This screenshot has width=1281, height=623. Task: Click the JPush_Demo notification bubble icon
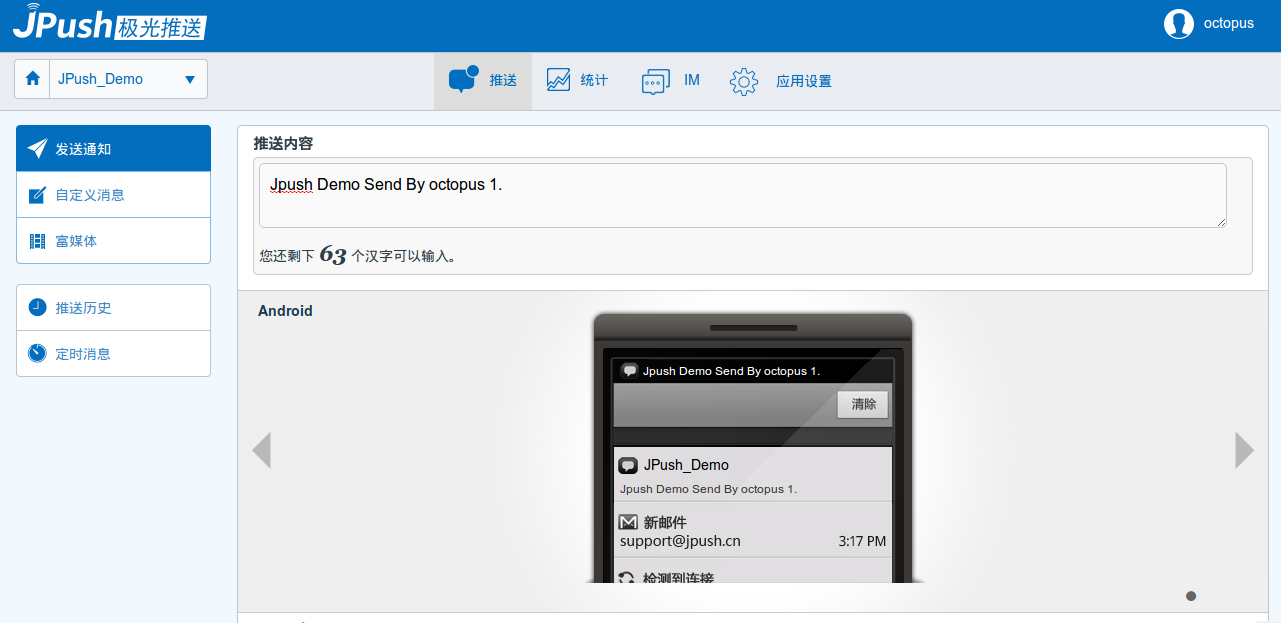628,465
